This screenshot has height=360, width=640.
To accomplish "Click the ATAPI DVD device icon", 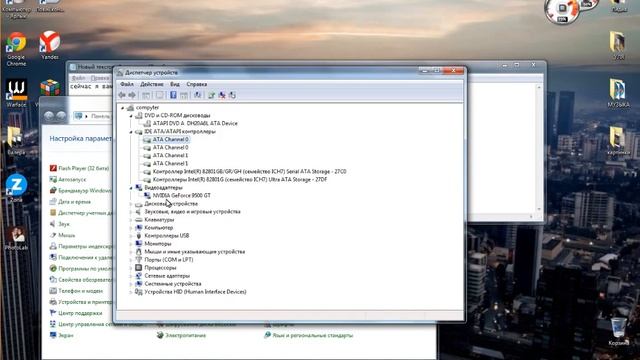I will (x=147, y=123).
